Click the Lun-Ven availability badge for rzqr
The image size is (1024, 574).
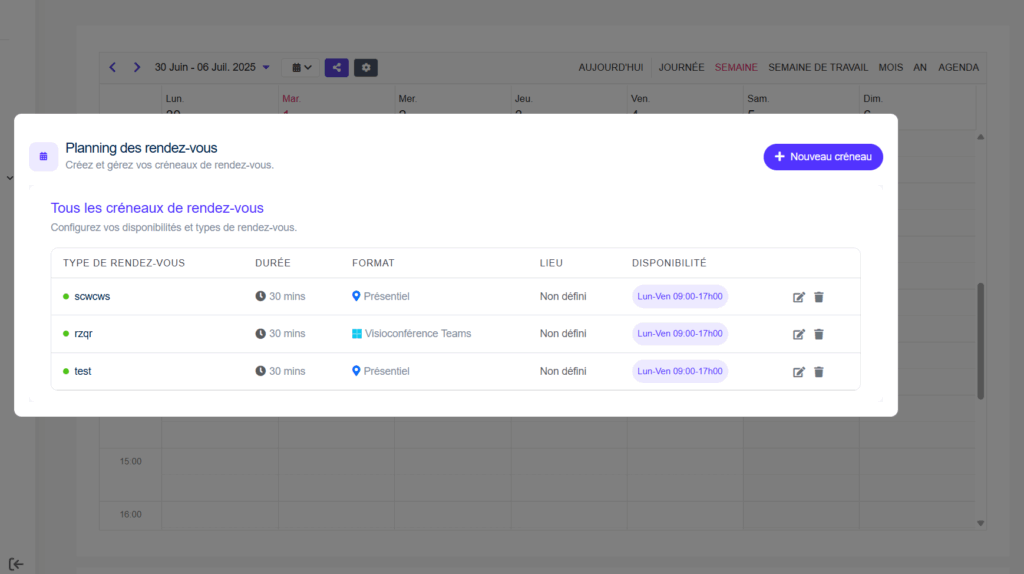click(x=680, y=334)
